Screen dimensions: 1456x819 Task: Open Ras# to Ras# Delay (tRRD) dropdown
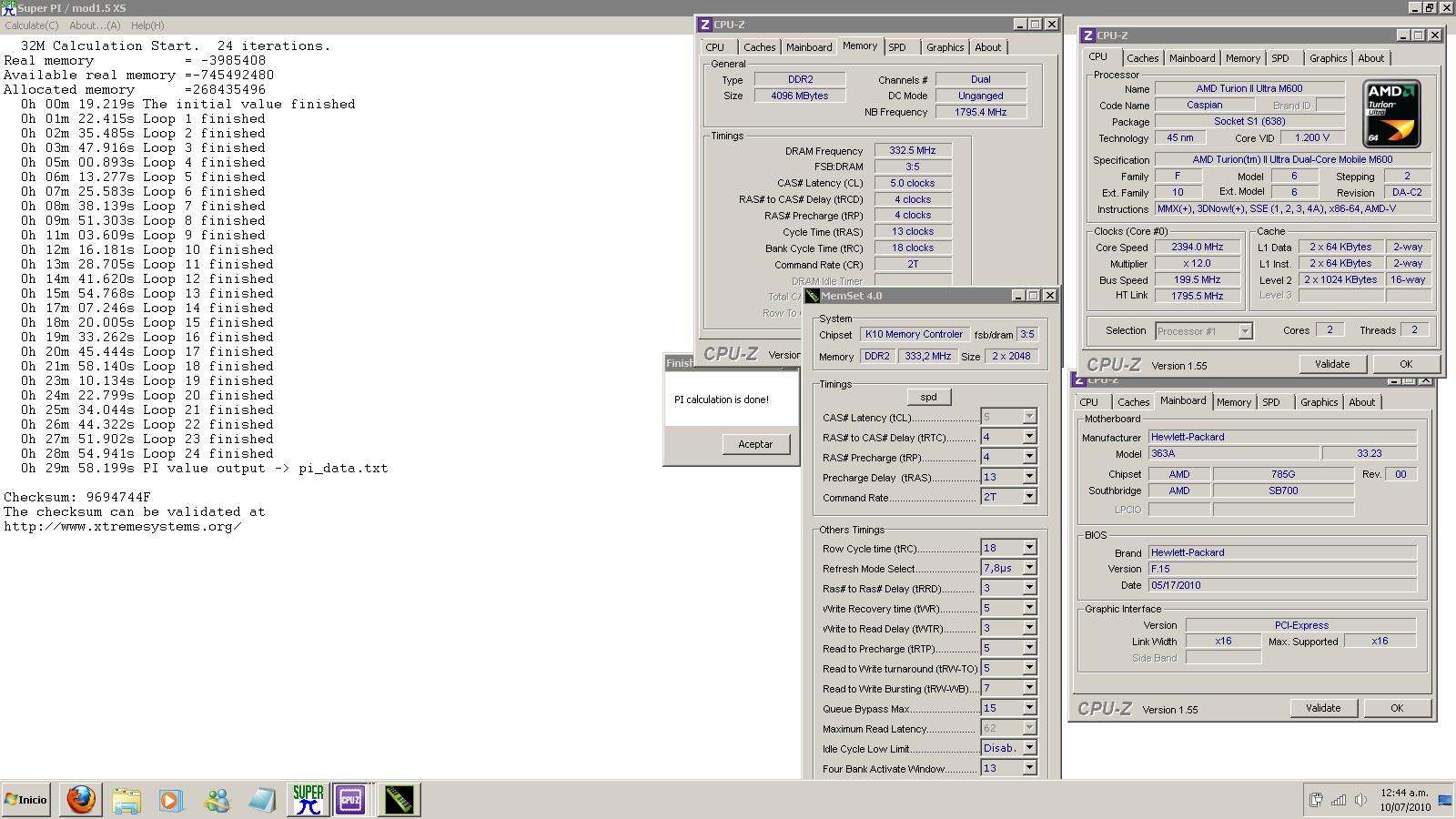coord(1029,588)
